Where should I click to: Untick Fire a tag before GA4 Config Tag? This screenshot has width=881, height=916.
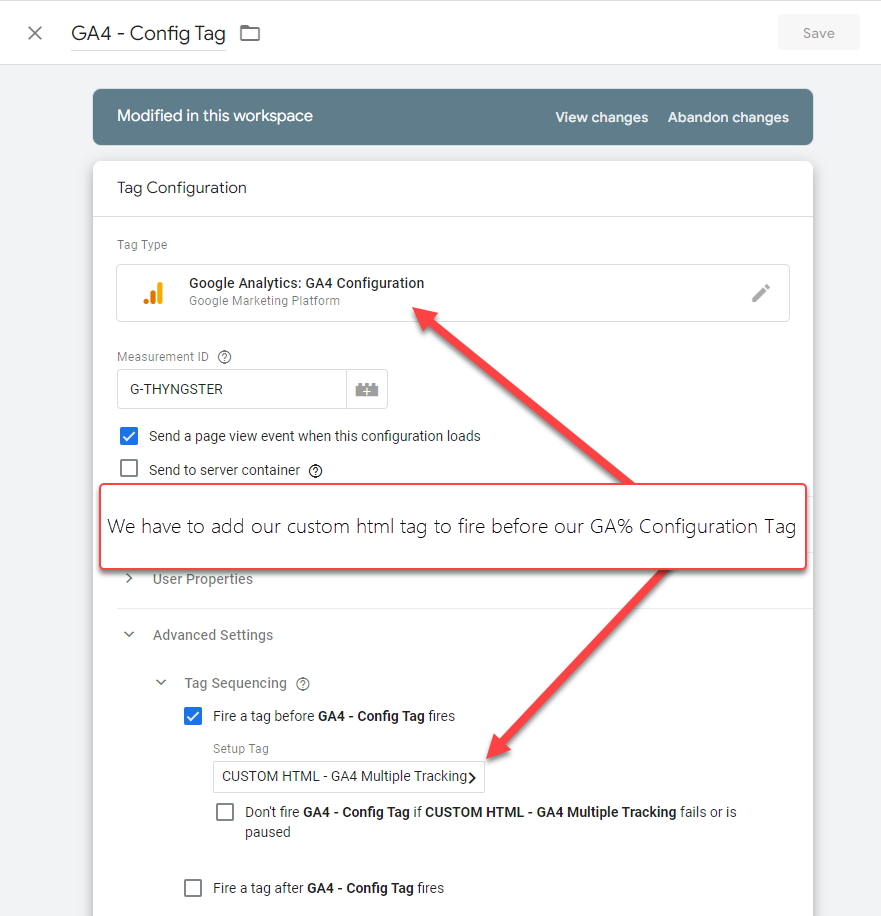tap(193, 716)
